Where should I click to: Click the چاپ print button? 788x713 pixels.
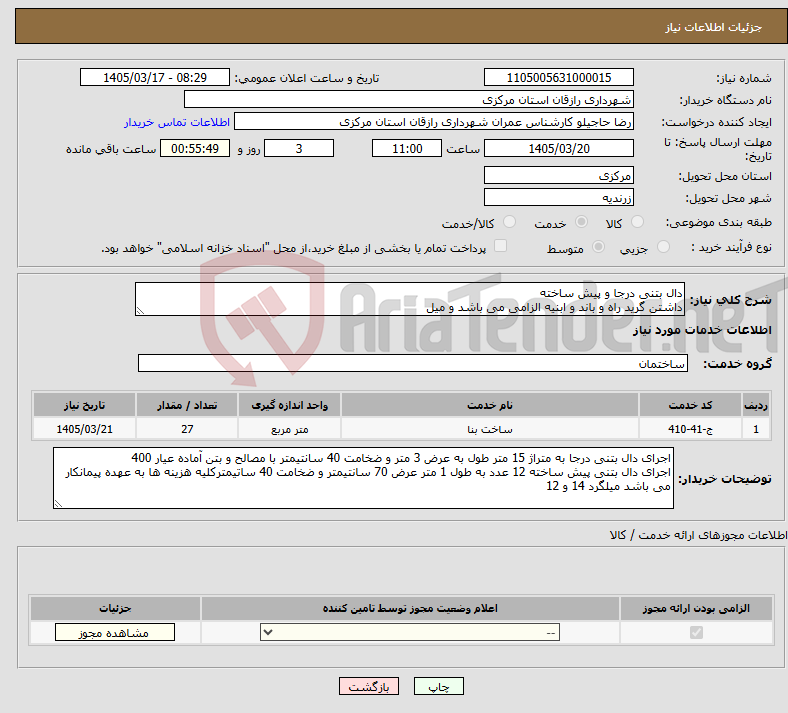tap(439, 686)
